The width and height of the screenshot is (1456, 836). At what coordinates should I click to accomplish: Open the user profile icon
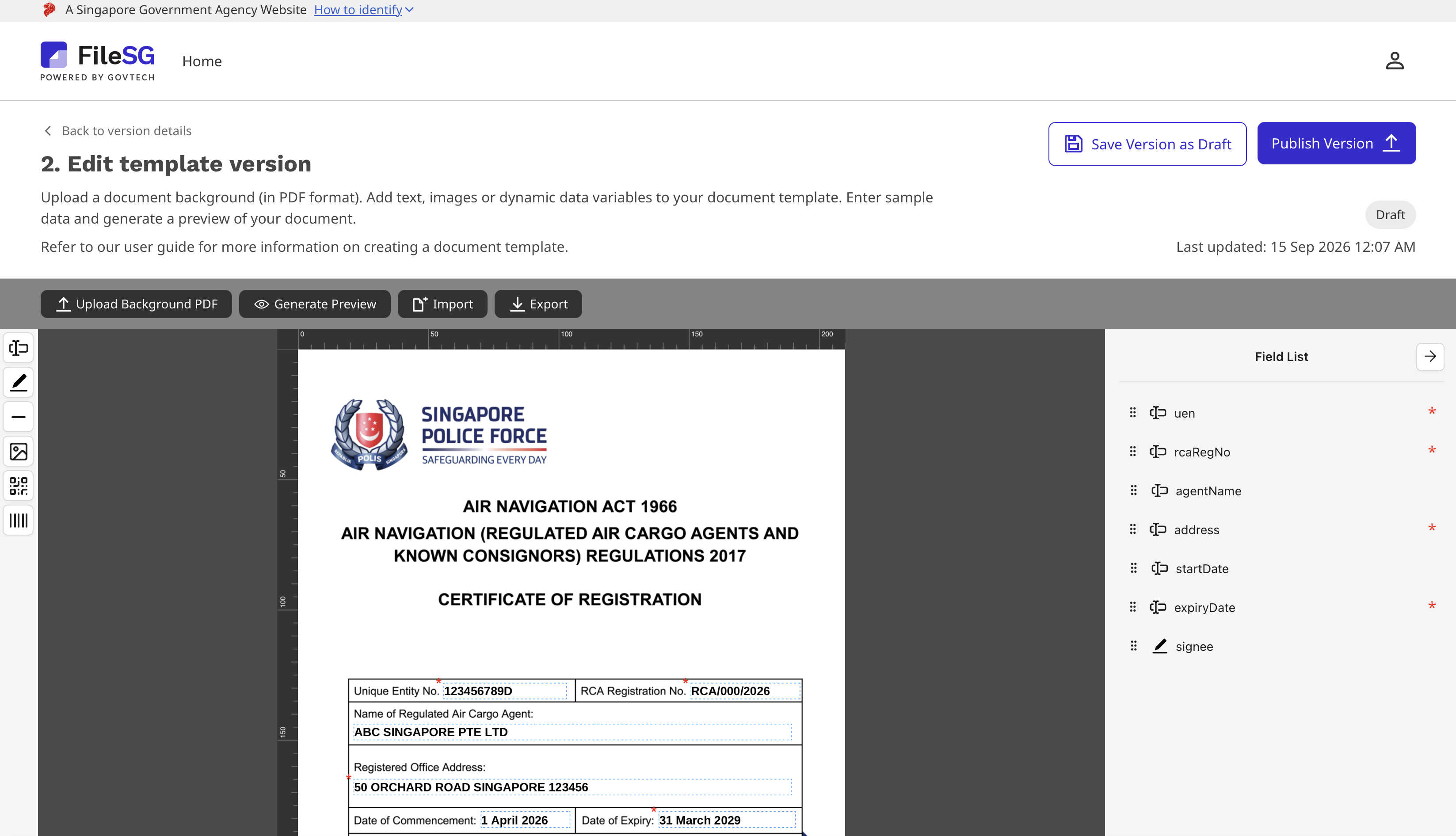click(1395, 61)
